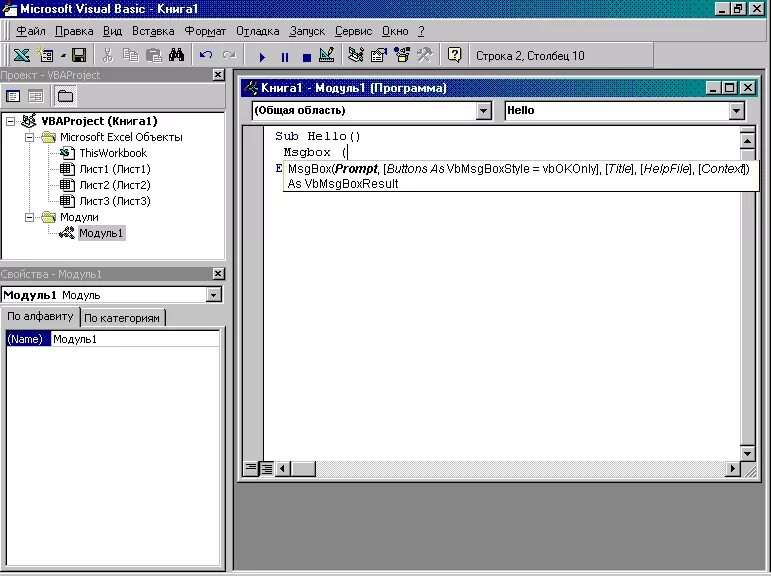Select Лист1 (Лист1) in project tree

tap(115, 169)
